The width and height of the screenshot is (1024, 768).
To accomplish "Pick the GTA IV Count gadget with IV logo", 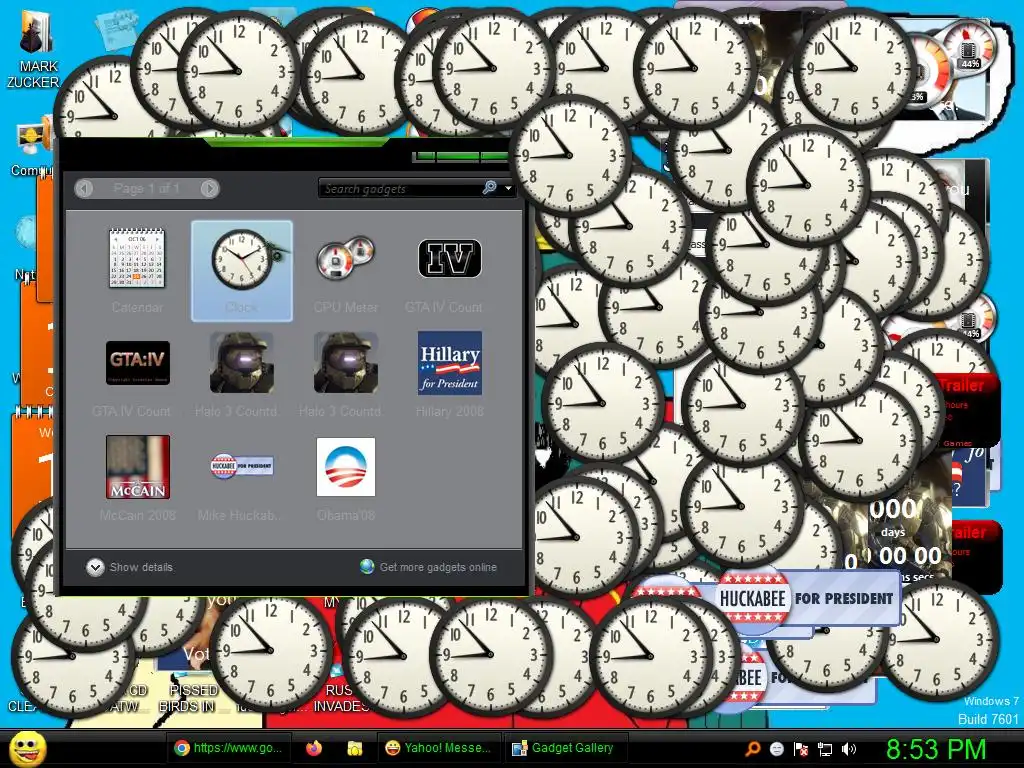I will 449,270.
